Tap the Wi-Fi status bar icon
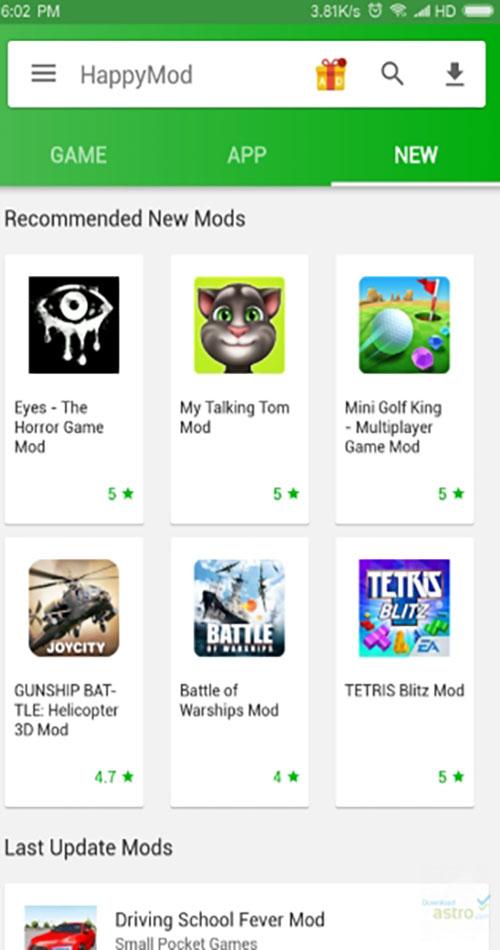 coord(398,10)
